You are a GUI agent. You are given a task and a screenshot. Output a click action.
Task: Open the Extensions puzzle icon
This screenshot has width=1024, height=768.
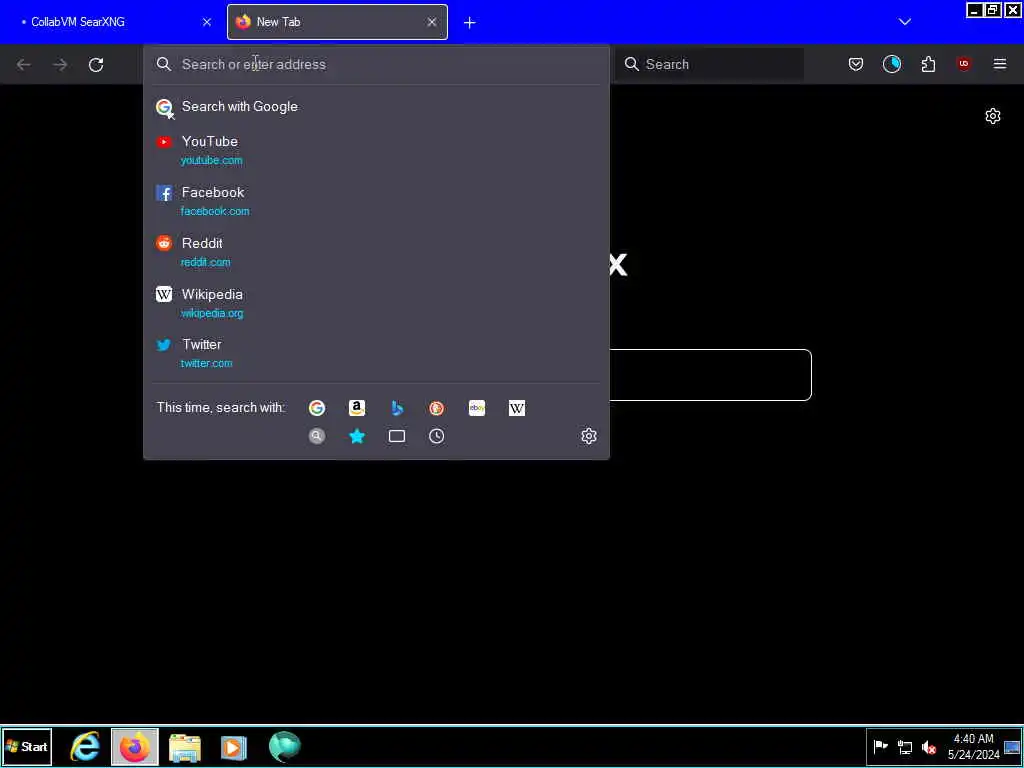[x=928, y=64]
